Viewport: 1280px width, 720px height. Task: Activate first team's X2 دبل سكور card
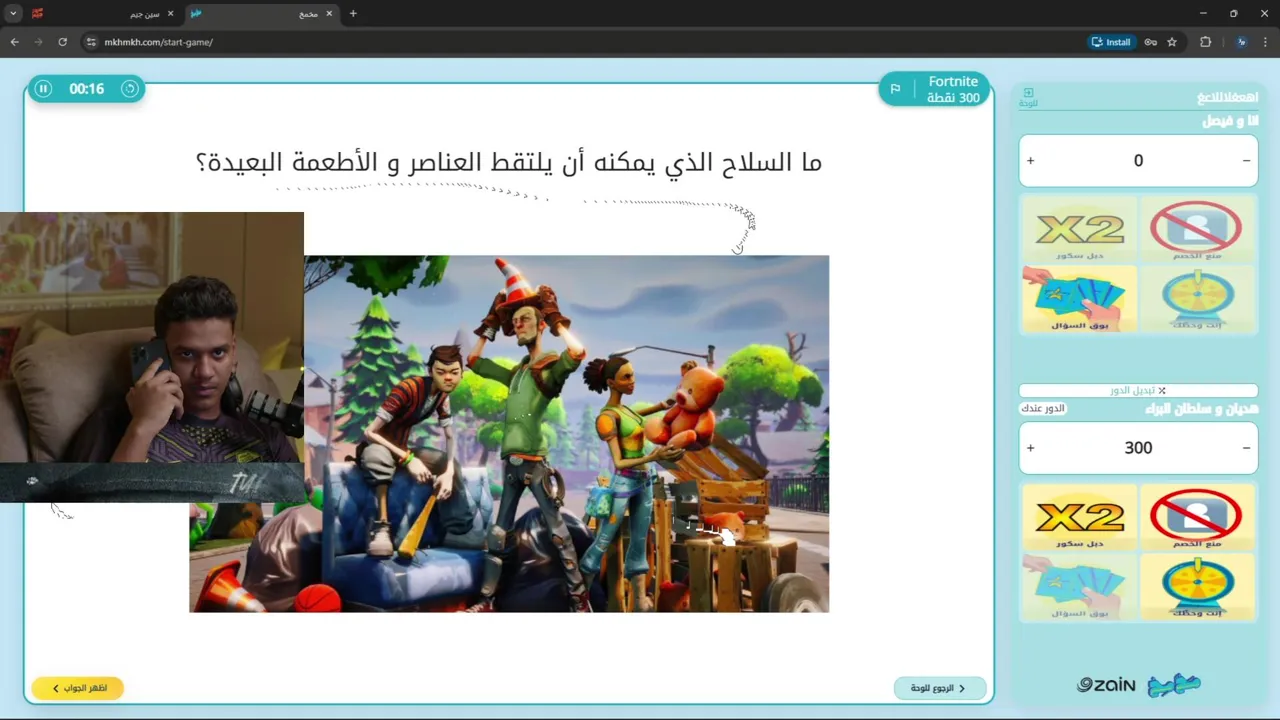[x=1080, y=232]
